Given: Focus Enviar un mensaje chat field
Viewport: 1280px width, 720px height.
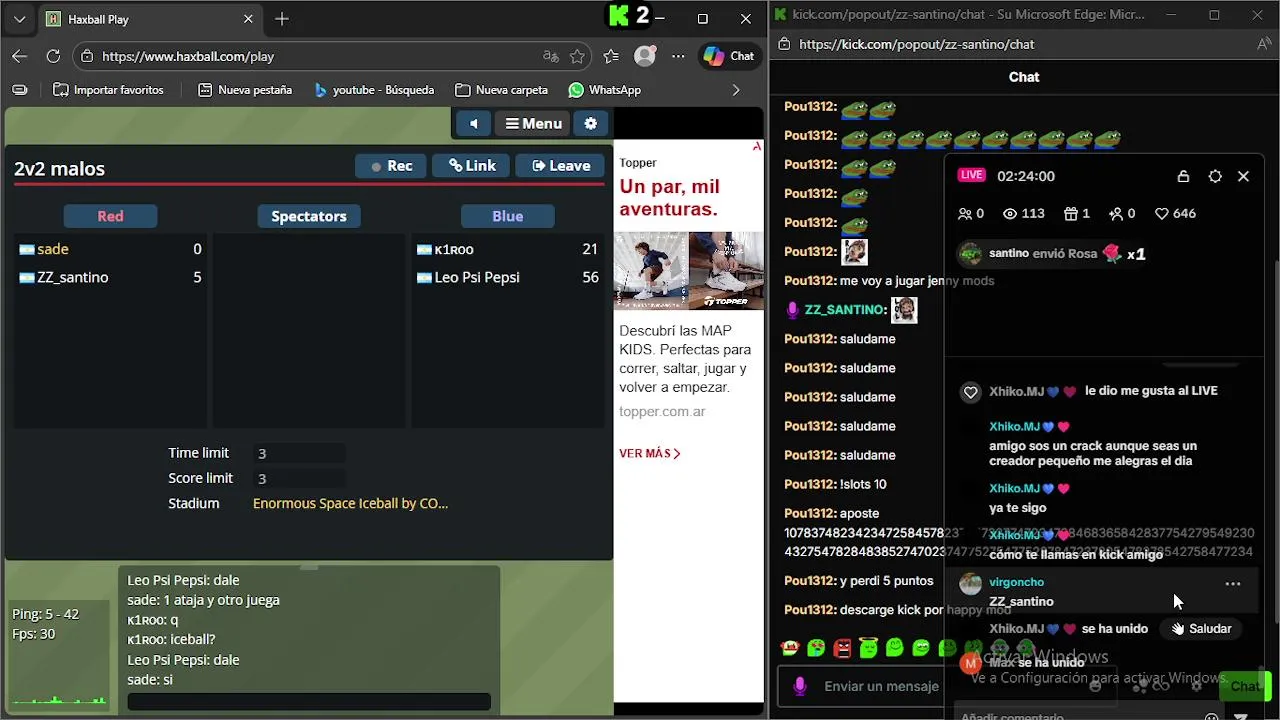Looking at the screenshot, I should [884, 686].
